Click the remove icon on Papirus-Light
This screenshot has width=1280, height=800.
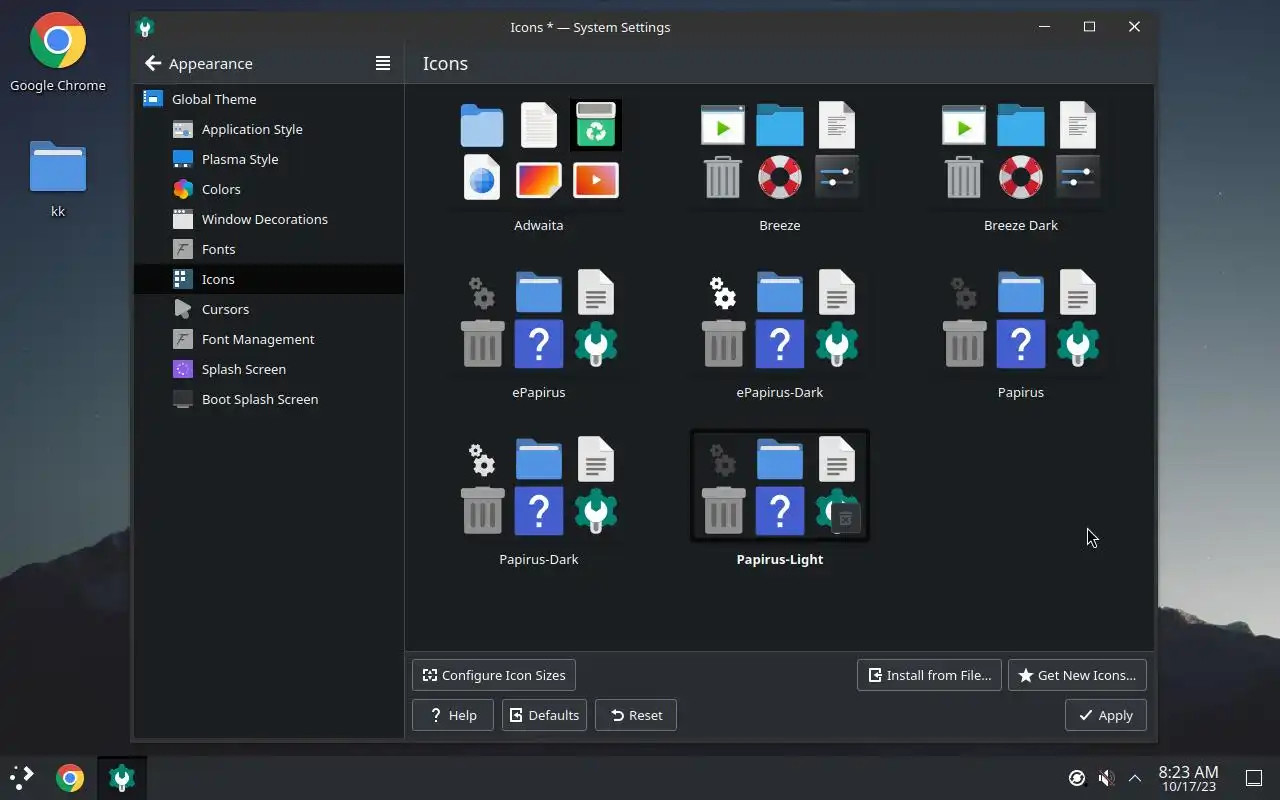(x=845, y=518)
